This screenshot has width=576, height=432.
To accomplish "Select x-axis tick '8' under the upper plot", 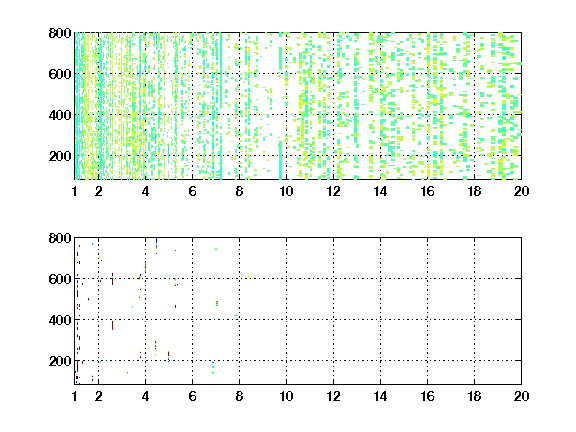I will [240, 191].
